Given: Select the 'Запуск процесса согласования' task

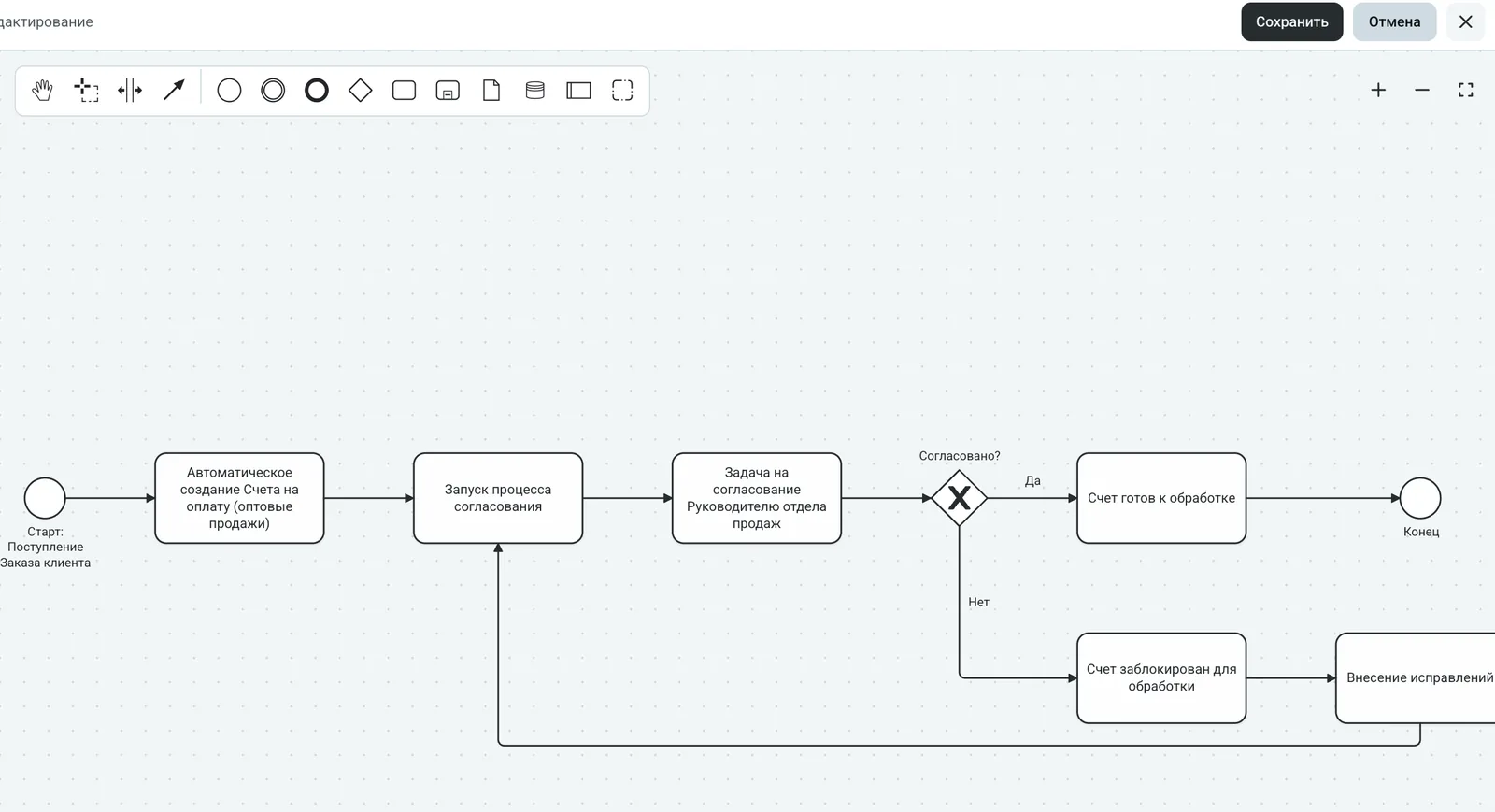Looking at the screenshot, I should (498, 498).
